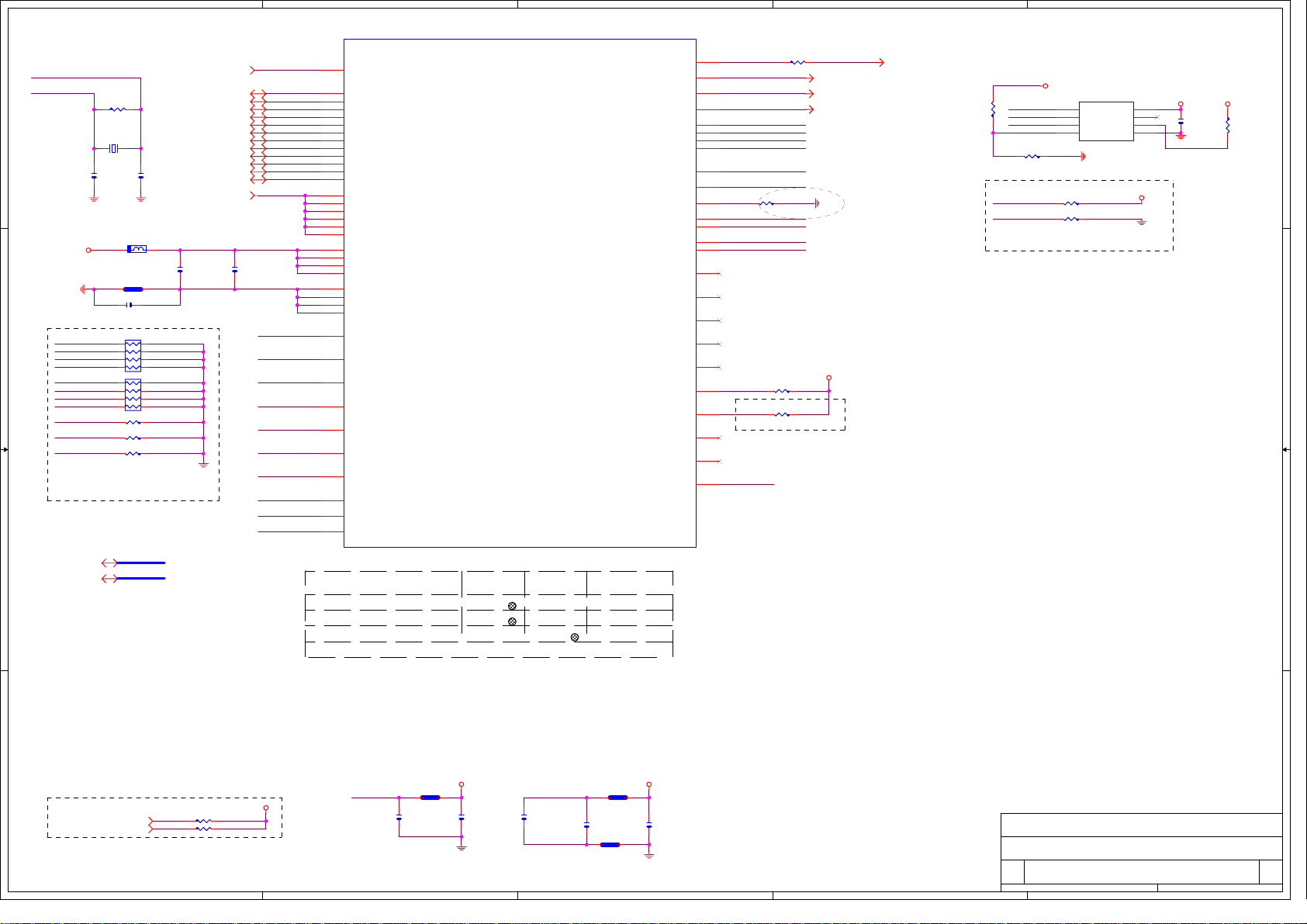The width and height of the screenshot is (1307, 924).
Task: Select the vertical resistor at far top right
Action: pyautogui.click(x=1227, y=125)
